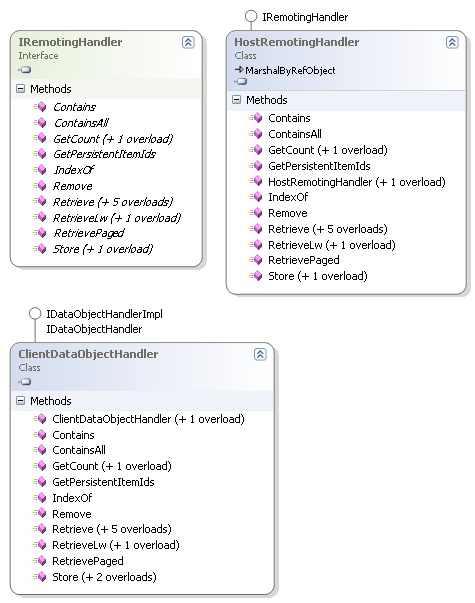This screenshot has height=603, width=475.
Task: Select Retrieve (+ 5 overloads) in HostRemotingHandler
Action: [328, 229]
